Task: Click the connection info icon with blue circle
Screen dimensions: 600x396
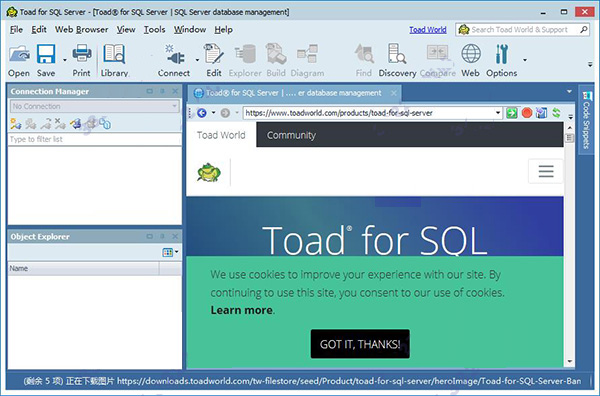Action: point(105,124)
